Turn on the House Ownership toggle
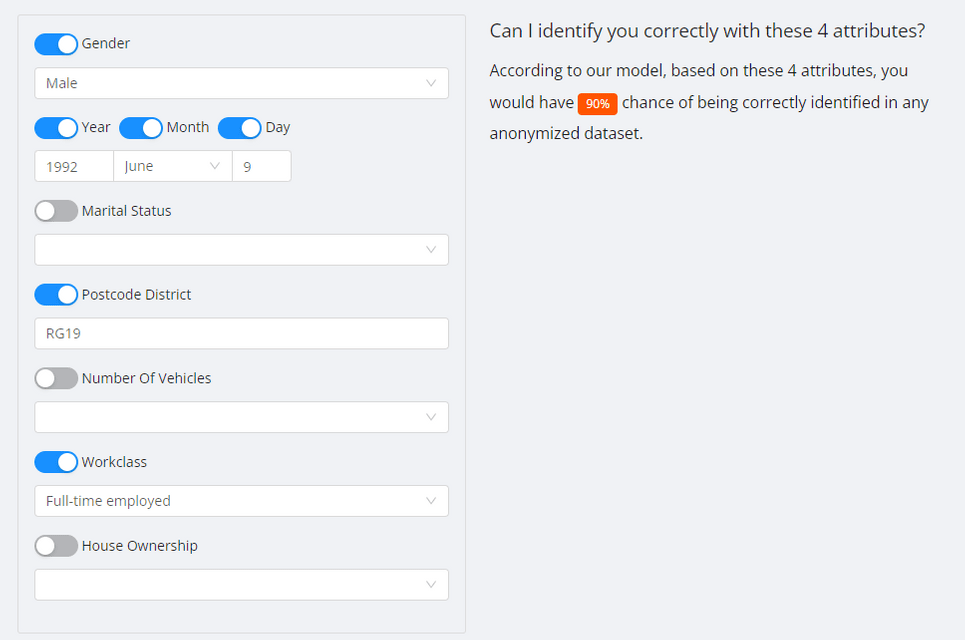Screen dimensions: 965x640 point(56,546)
